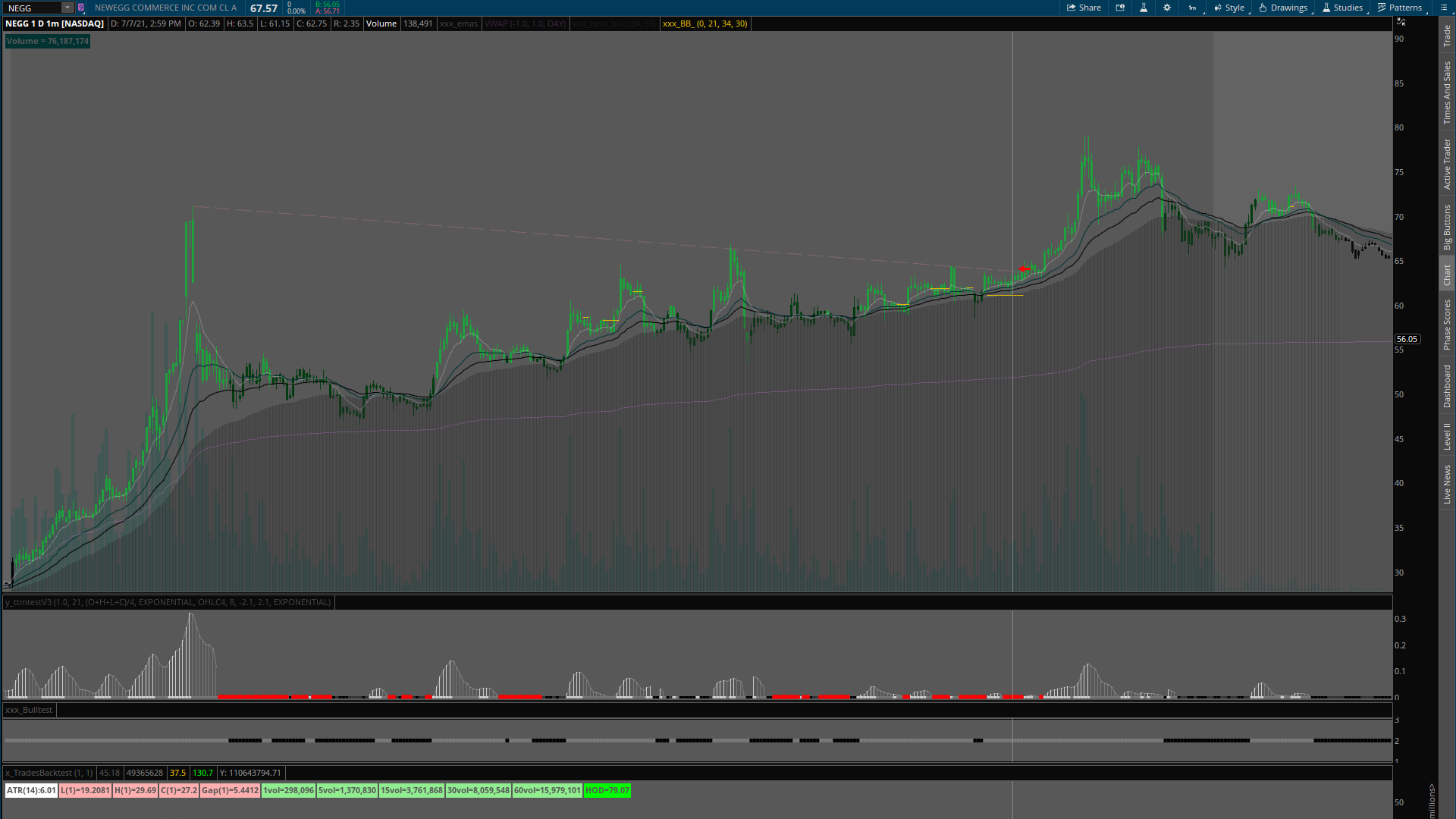The width and height of the screenshot is (1456, 819).
Task: Open chart settings gear icon
Action: click(x=1167, y=8)
